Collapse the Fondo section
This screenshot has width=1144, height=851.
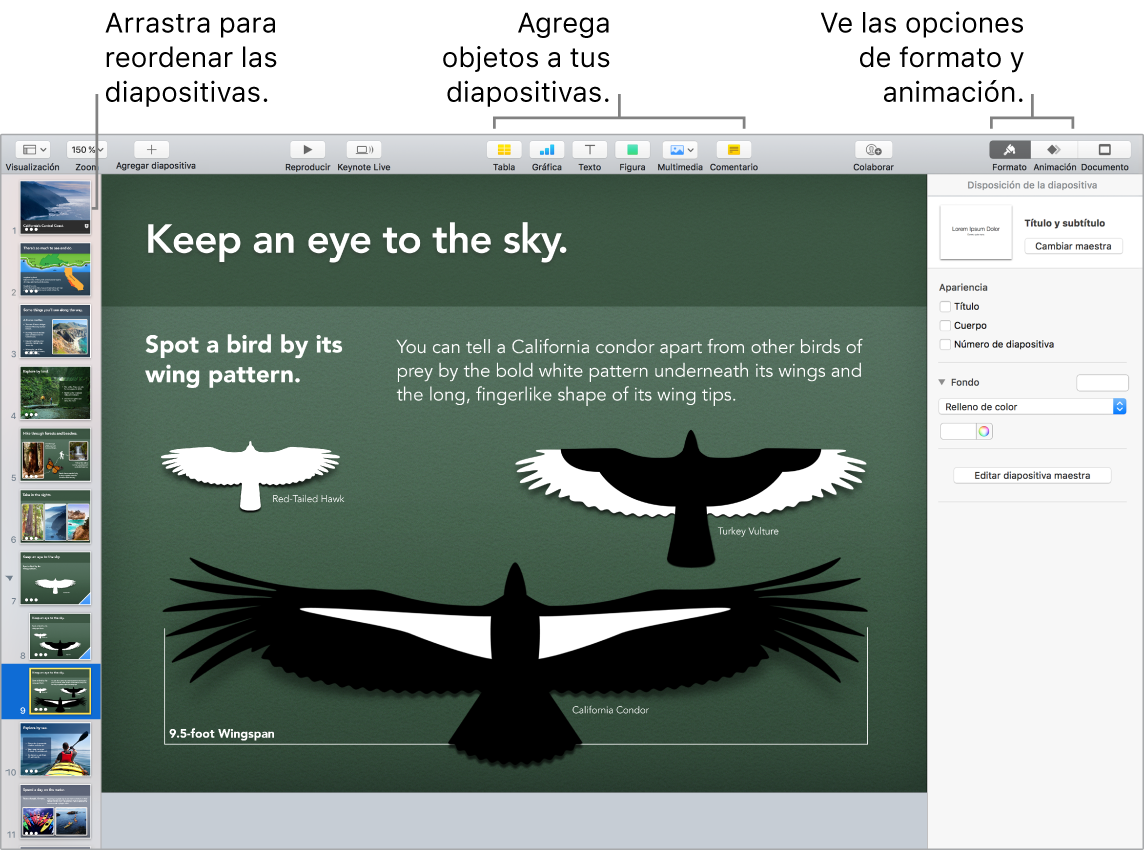(941, 381)
